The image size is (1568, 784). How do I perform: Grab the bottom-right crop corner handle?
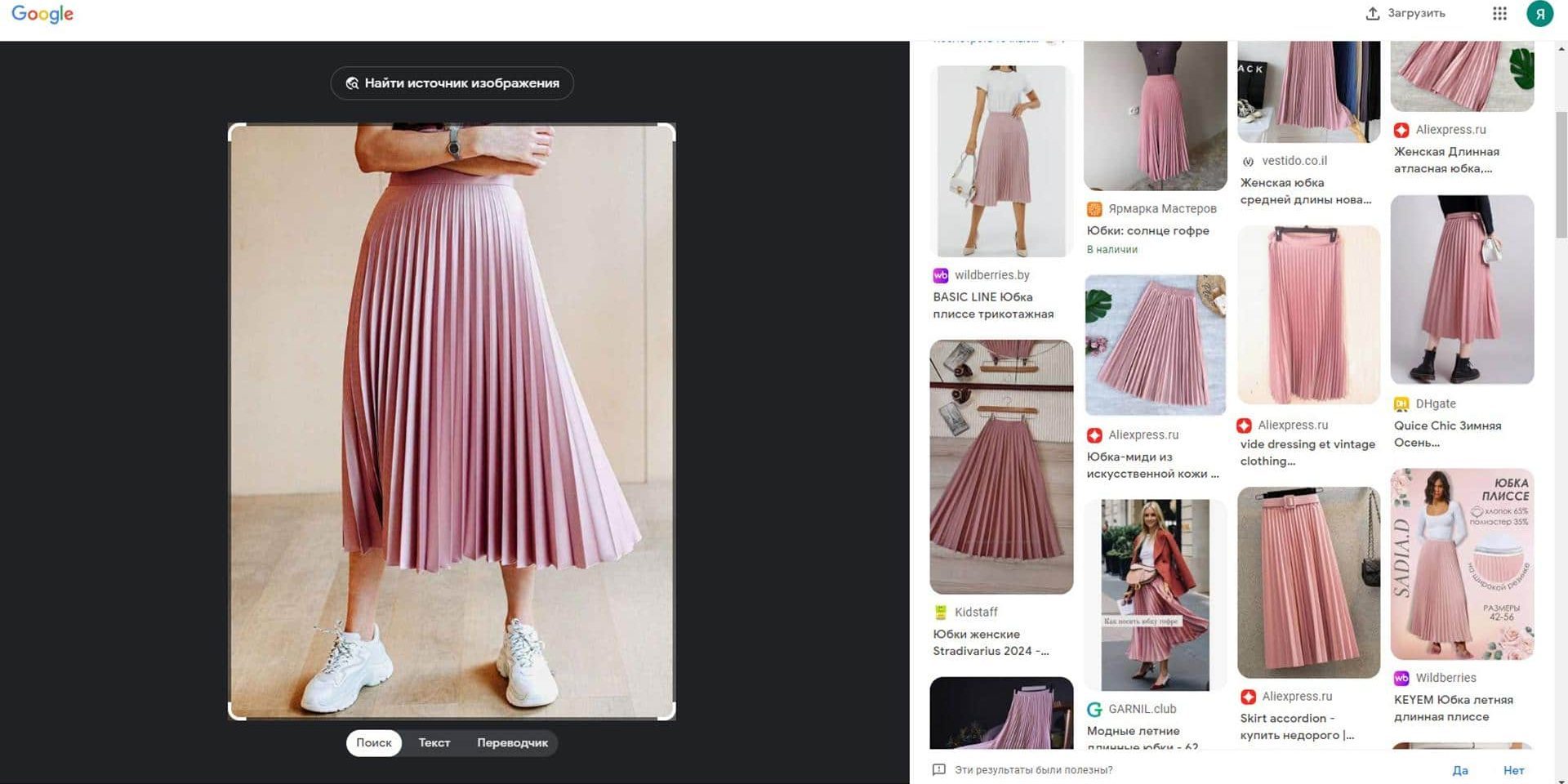coord(667,711)
